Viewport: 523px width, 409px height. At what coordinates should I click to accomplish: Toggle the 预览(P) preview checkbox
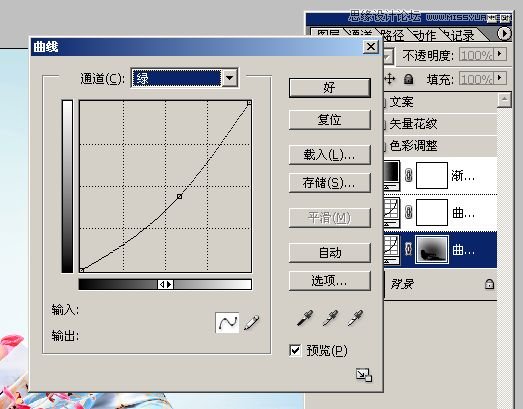295,351
